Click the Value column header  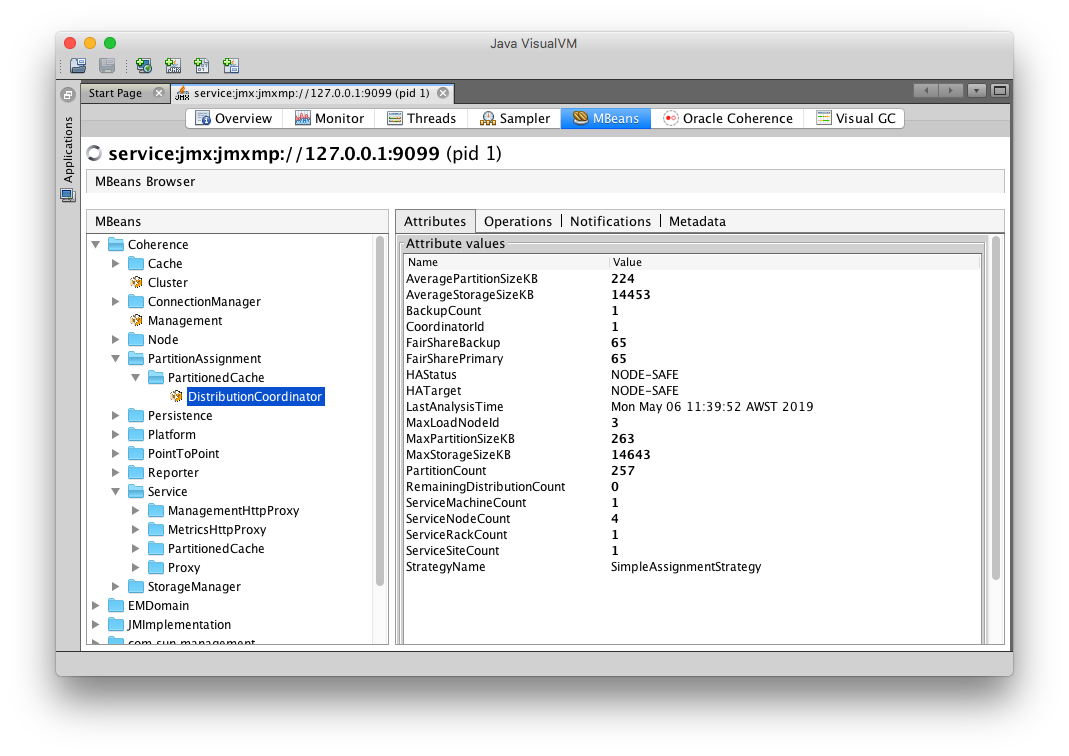click(794, 262)
